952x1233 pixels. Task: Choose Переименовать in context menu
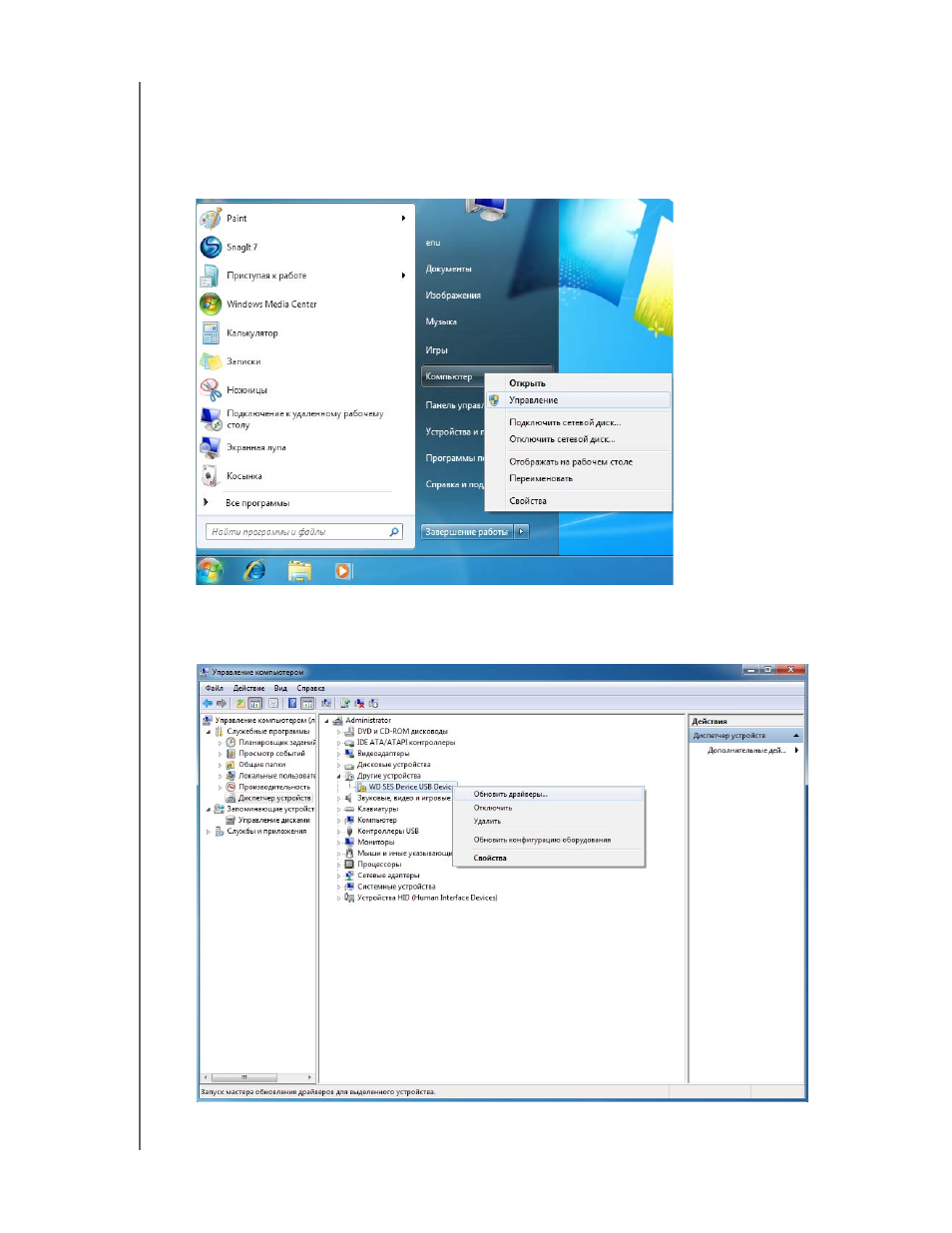tap(541, 478)
